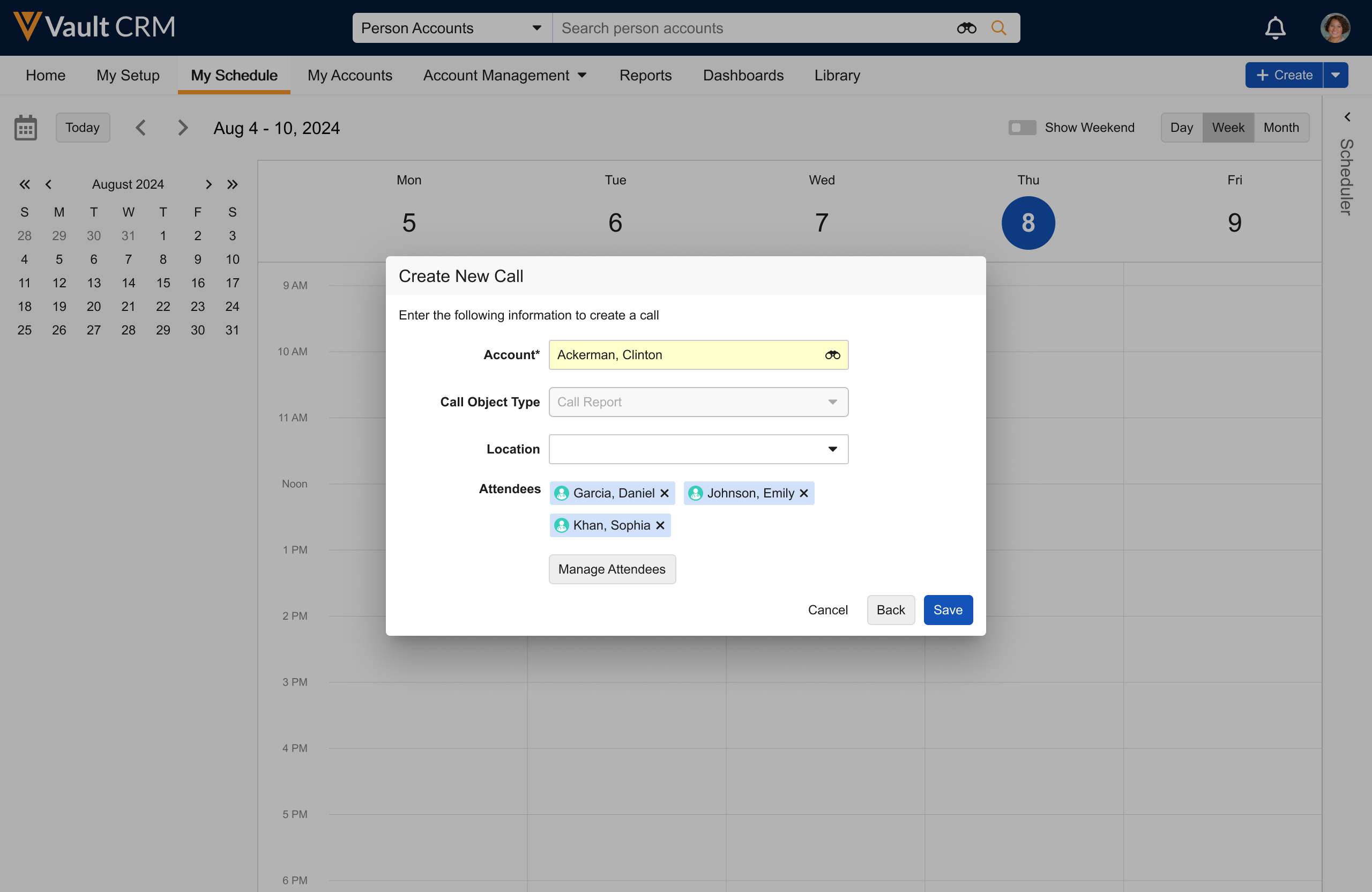Go to the next week with the arrow

tap(183, 128)
